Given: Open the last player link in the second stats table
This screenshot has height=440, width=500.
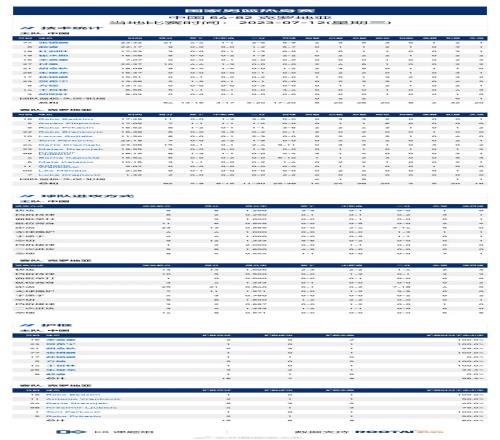Looking at the screenshot, I should pyautogui.click(x=69, y=175).
